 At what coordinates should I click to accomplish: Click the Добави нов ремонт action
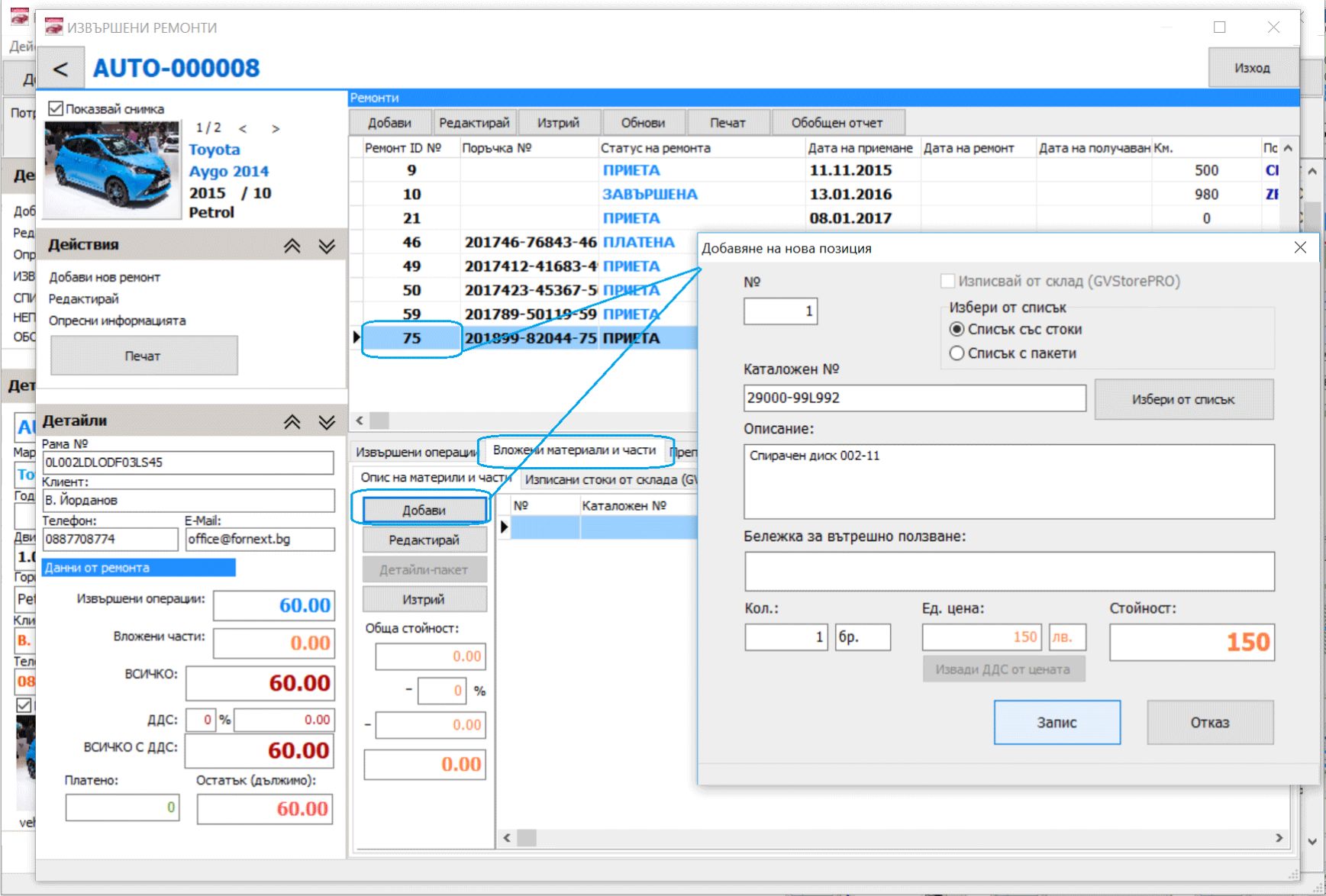(x=105, y=277)
